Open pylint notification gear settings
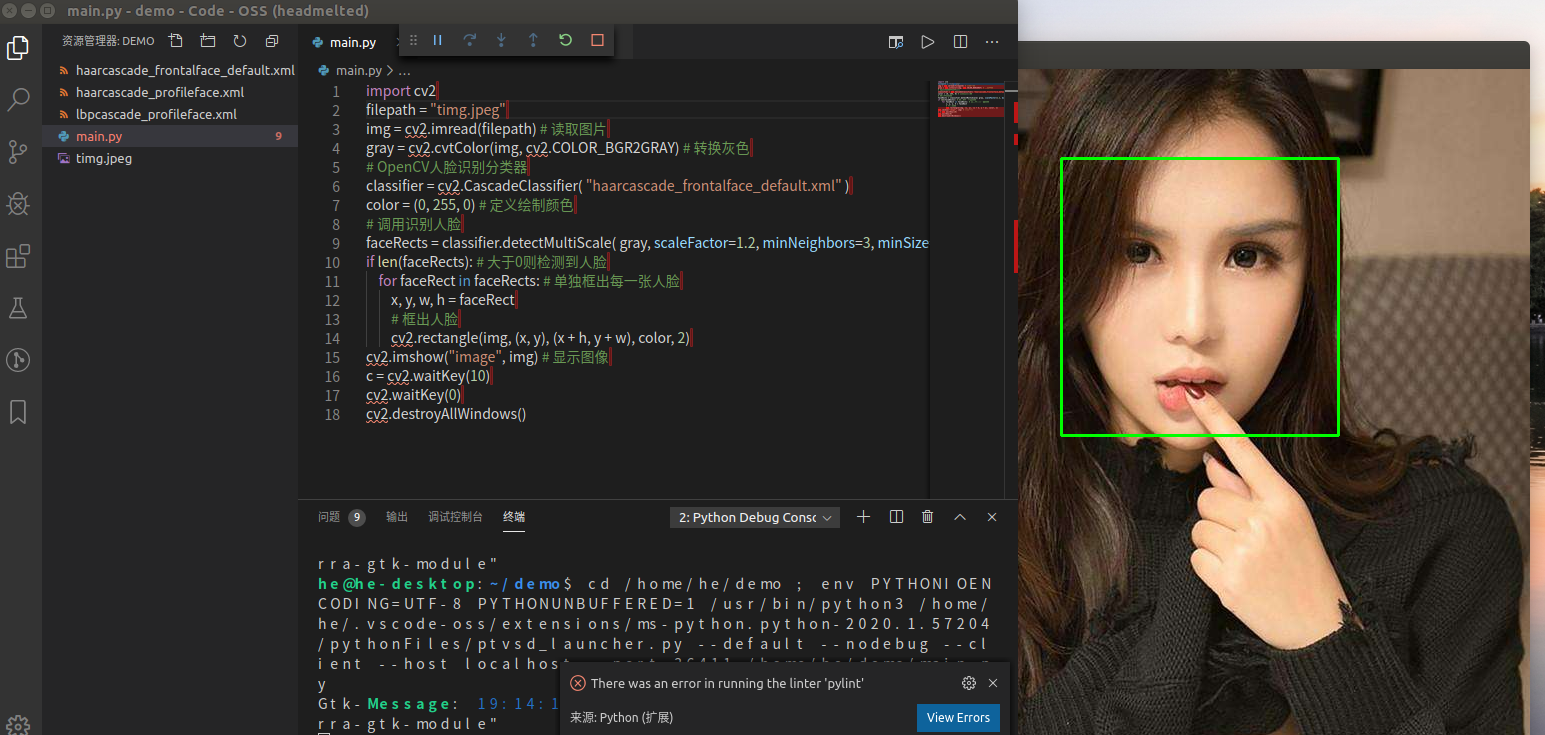1545x735 pixels. coord(968,683)
